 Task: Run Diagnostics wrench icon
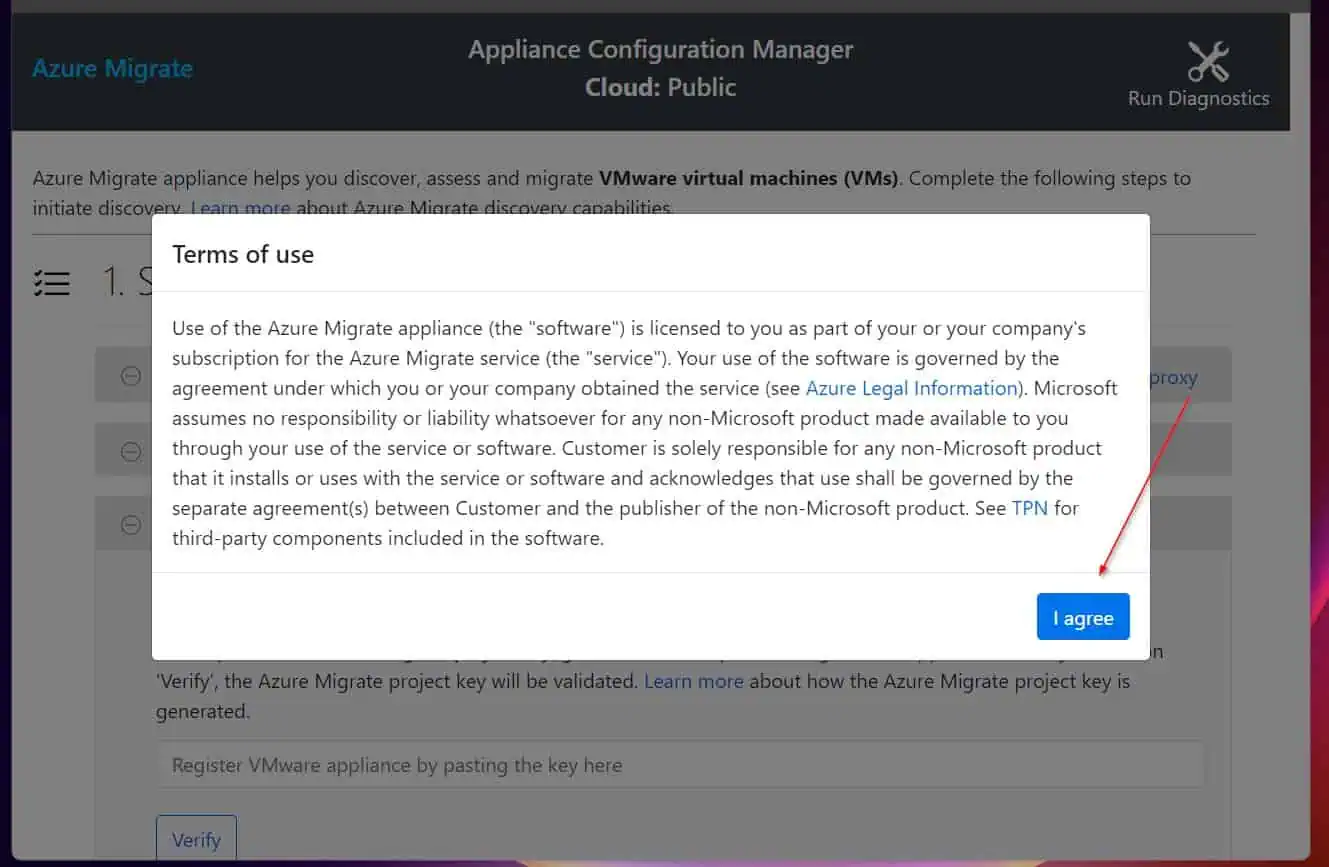click(x=1208, y=62)
